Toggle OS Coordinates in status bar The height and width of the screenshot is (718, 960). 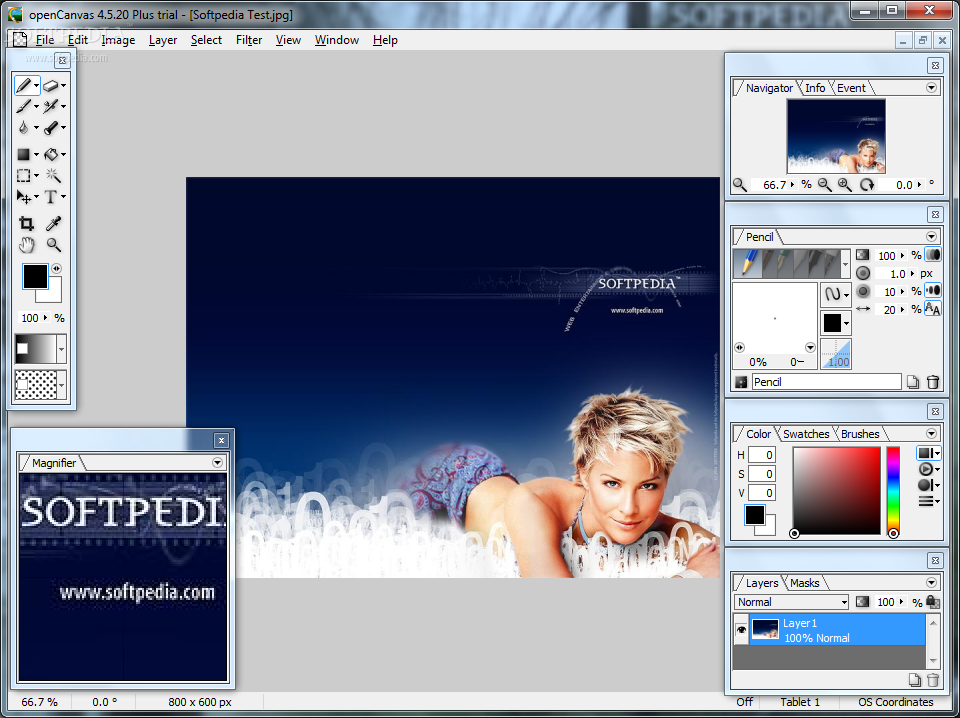[896, 702]
